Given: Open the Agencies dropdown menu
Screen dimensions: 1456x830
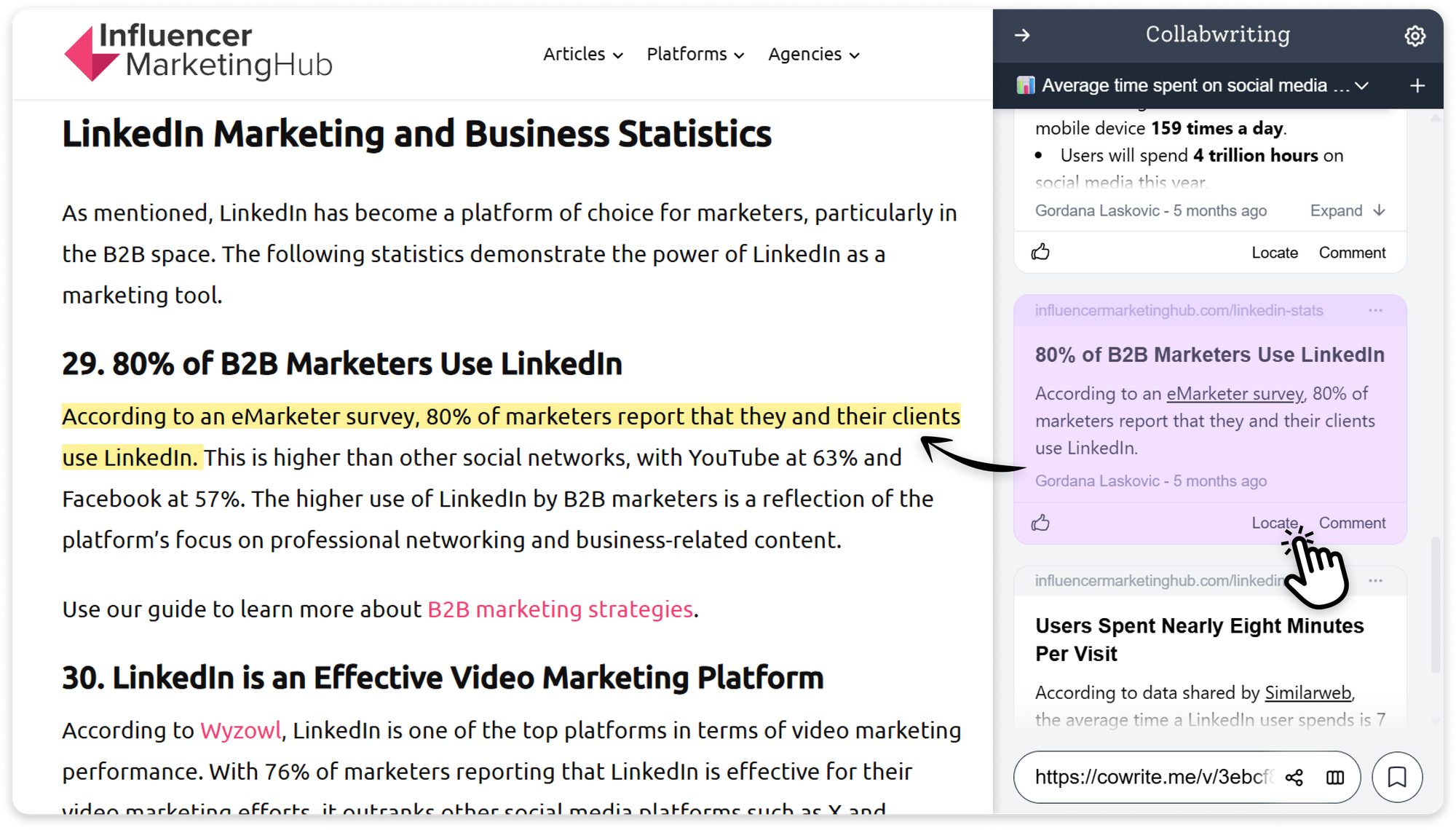Looking at the screenshot, I should (x=813, y=55).
